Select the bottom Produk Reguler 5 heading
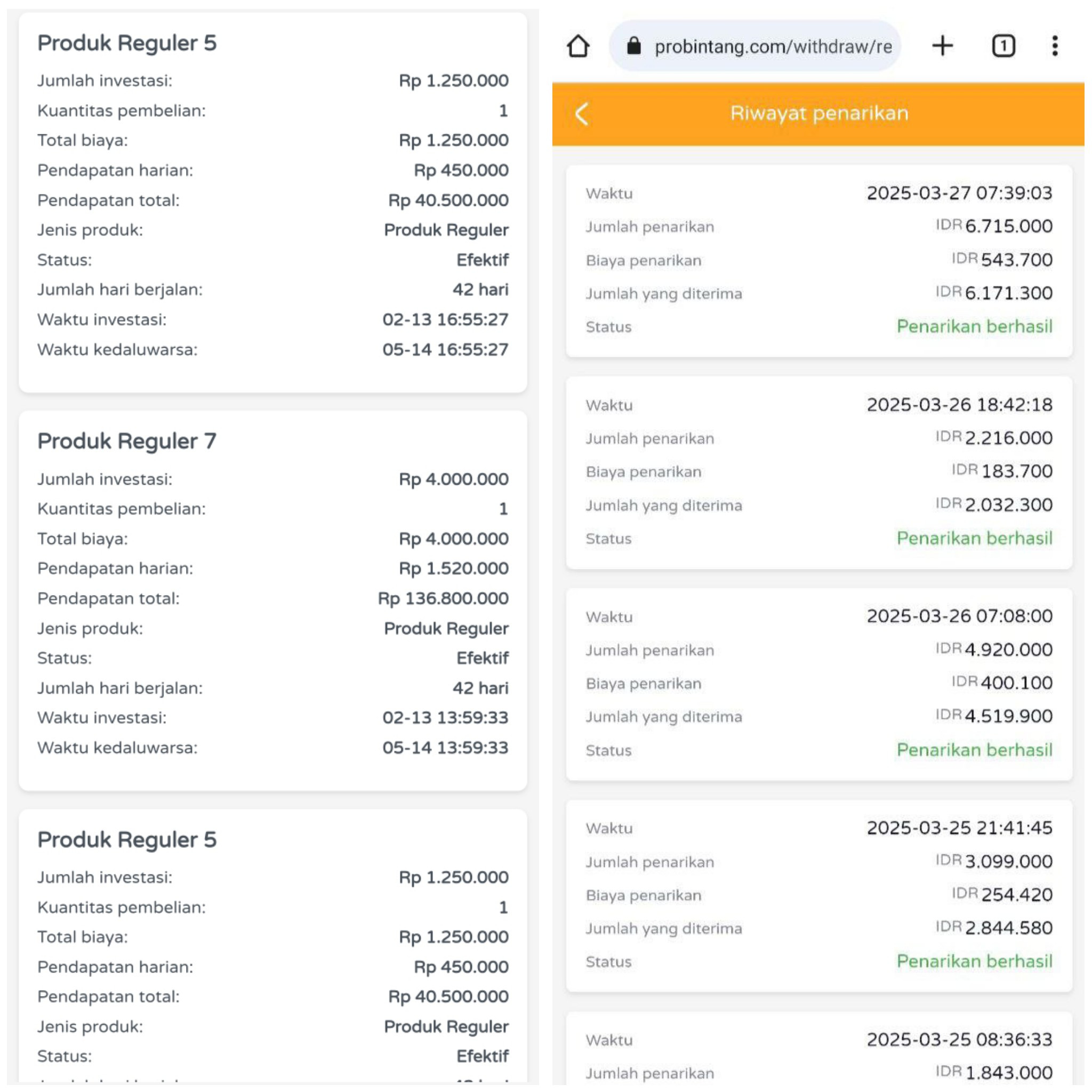1092x1092 pixels. pyautogui.click(x=126, y=840)
